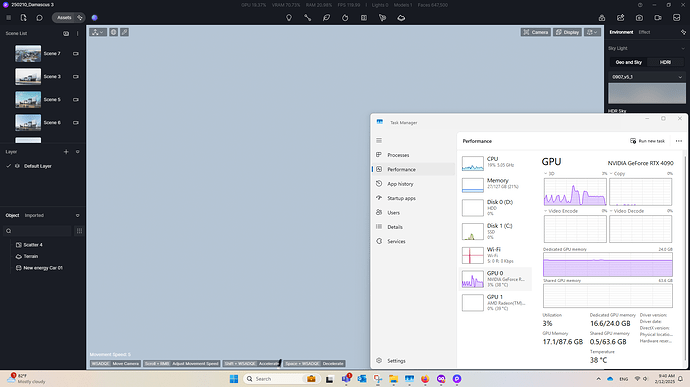Viewport: 690px width, 387px height.
Task: Open the Firefox taskbar icon
Action: pyautogui.click(x=425, y=379)
